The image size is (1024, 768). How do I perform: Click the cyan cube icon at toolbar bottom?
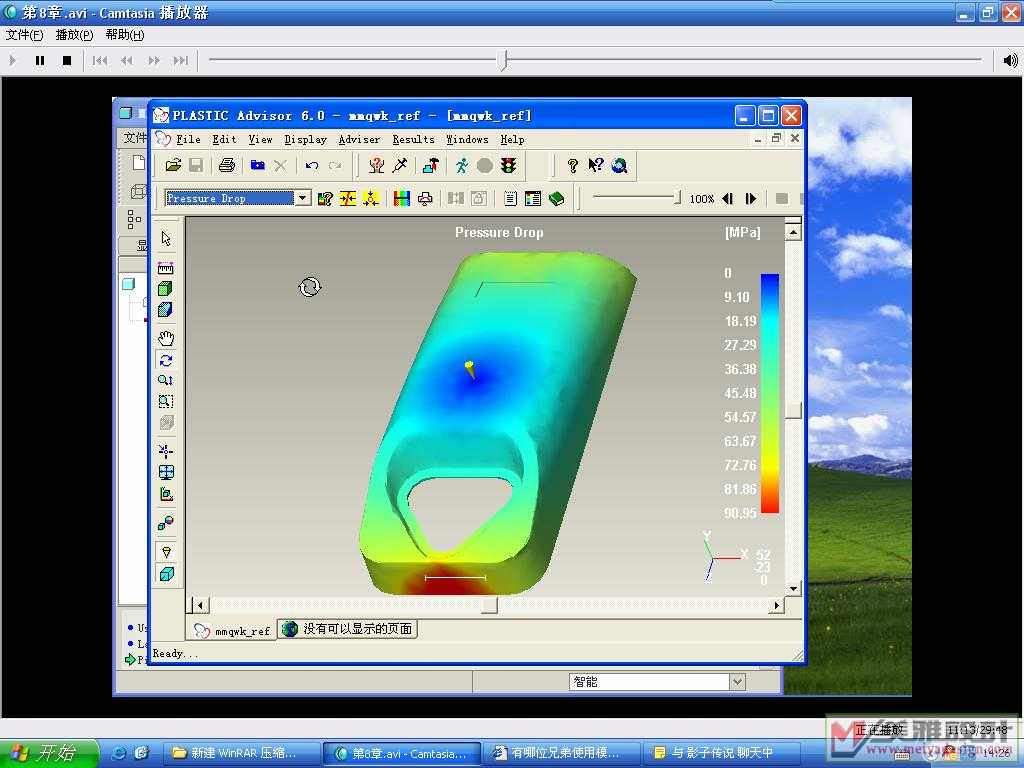coord(167,574)
